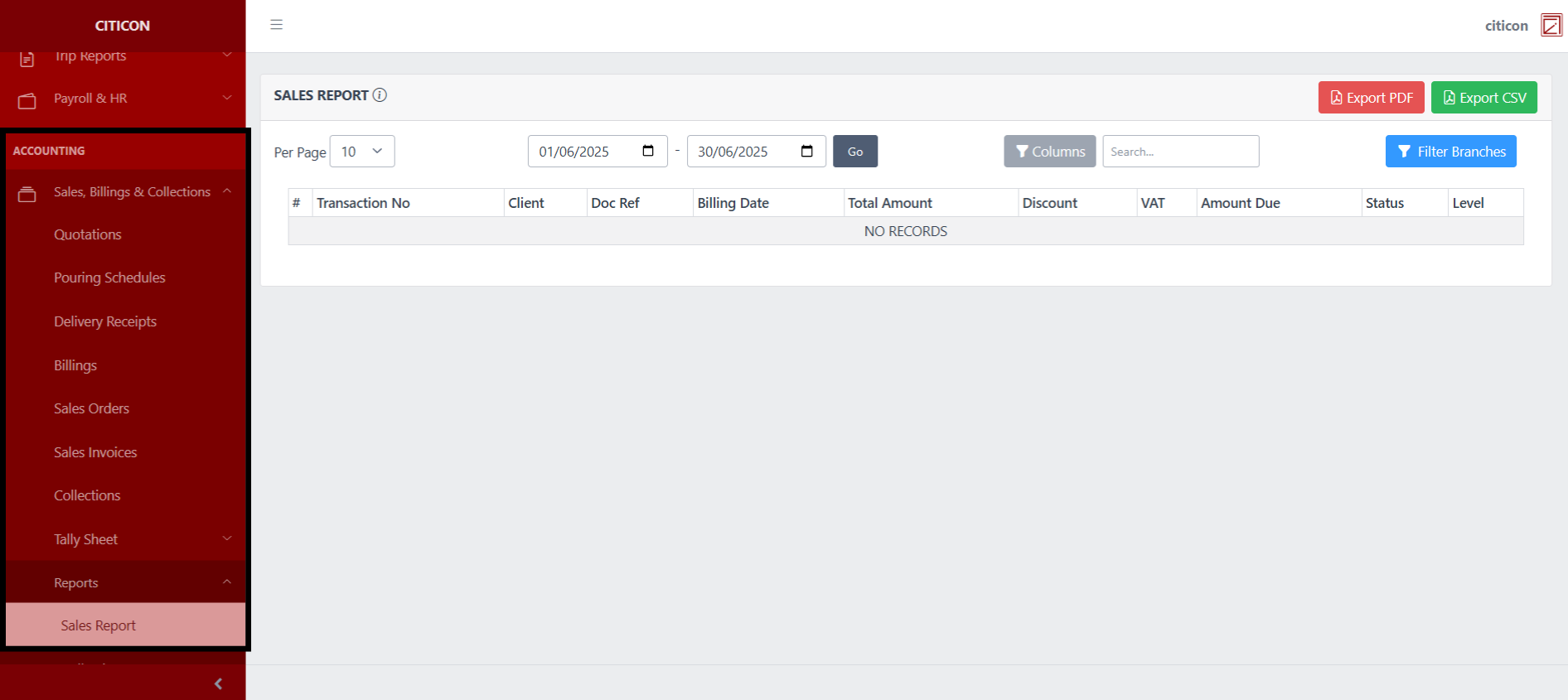
Task: Collapse sidebar with the left arrow icon
Action: point(218,683)
